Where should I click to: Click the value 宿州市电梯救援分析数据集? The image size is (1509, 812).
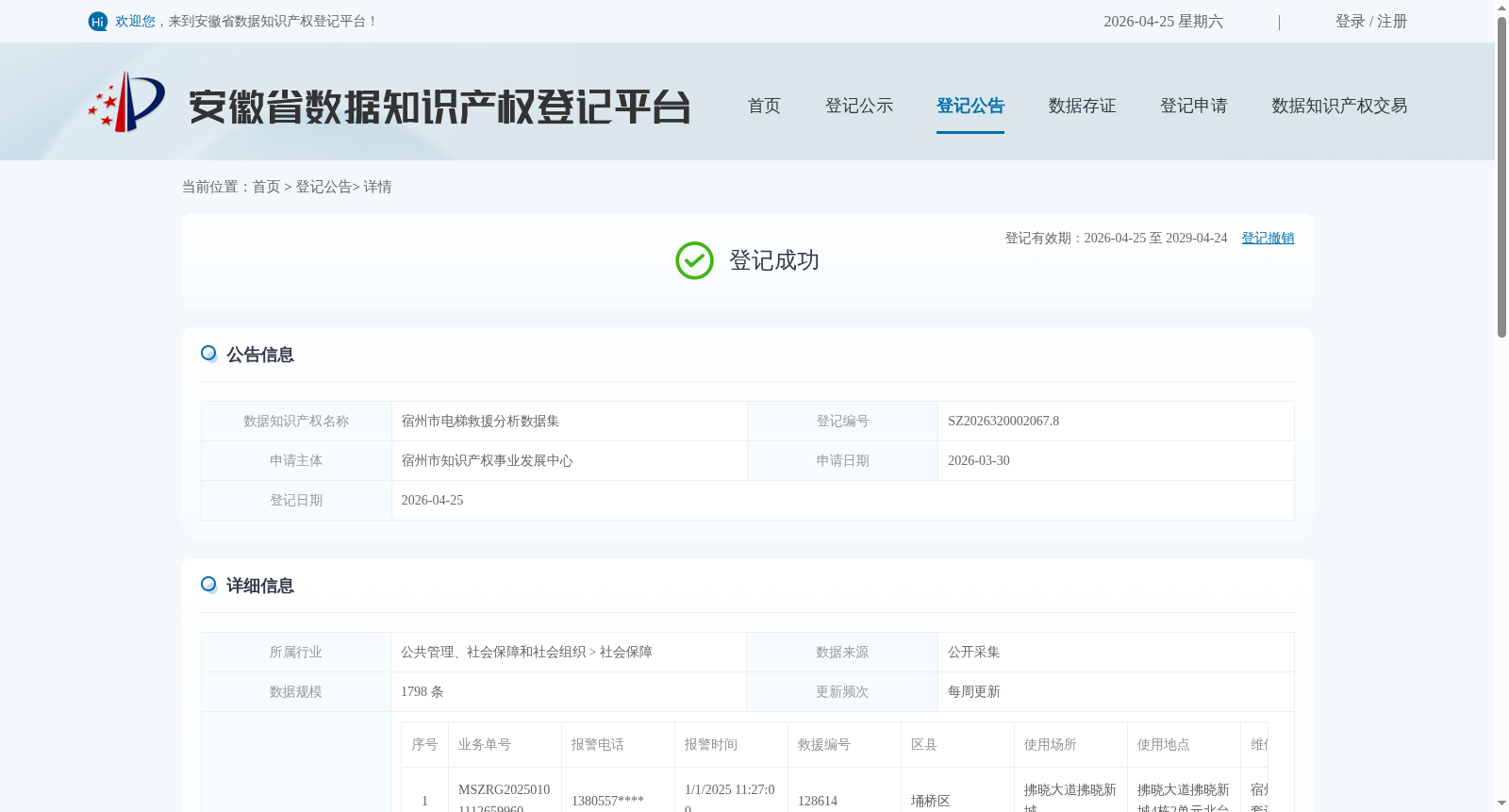[480, 421]
